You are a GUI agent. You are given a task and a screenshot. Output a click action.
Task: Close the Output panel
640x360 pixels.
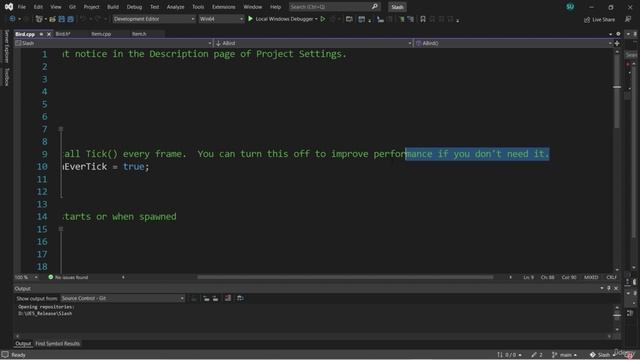pyautogui.click(x=616, y=289)
